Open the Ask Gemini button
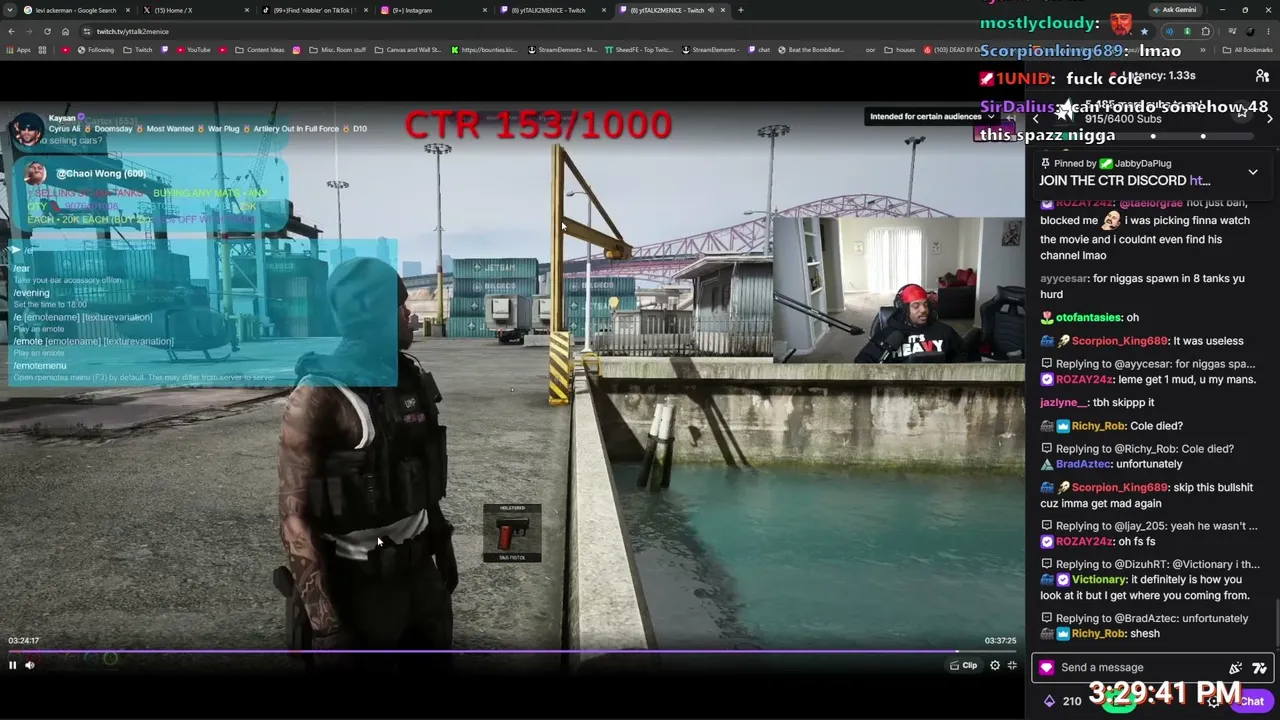 (x=1174, y=10)
